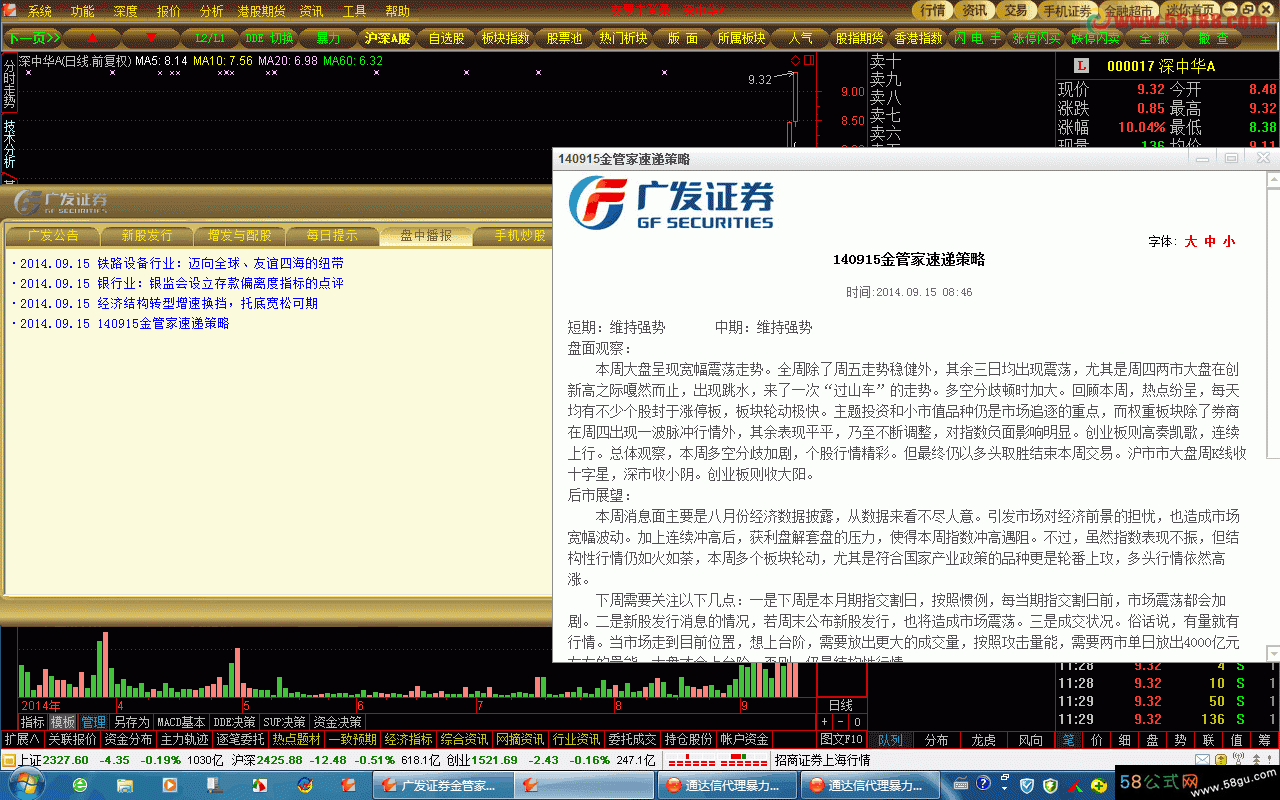Open the 工具 menu
1280x800 pixels.
[x=354, y=11]
